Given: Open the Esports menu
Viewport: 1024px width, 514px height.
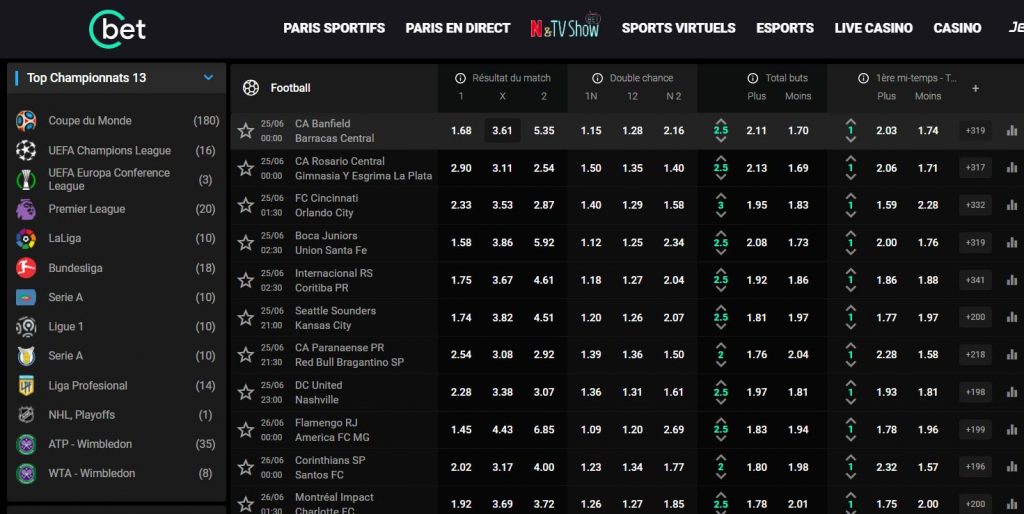Looking at the screenshot, I should click(785, 28).
